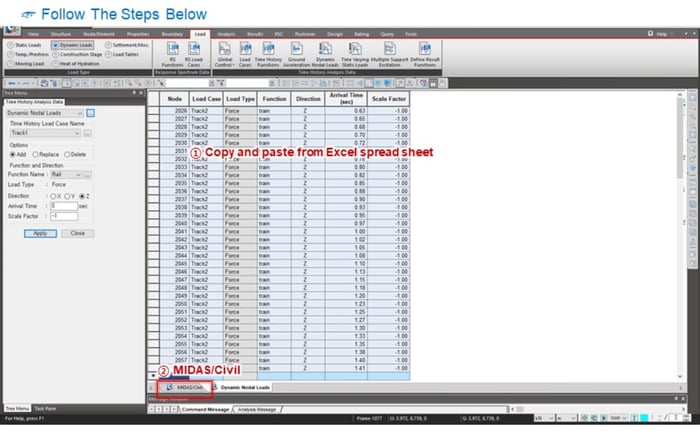Screen dimensions: 700x435
Task: Open the Node/Element ribbon tab
Action: pyautogui.click(x=99, y=34)
